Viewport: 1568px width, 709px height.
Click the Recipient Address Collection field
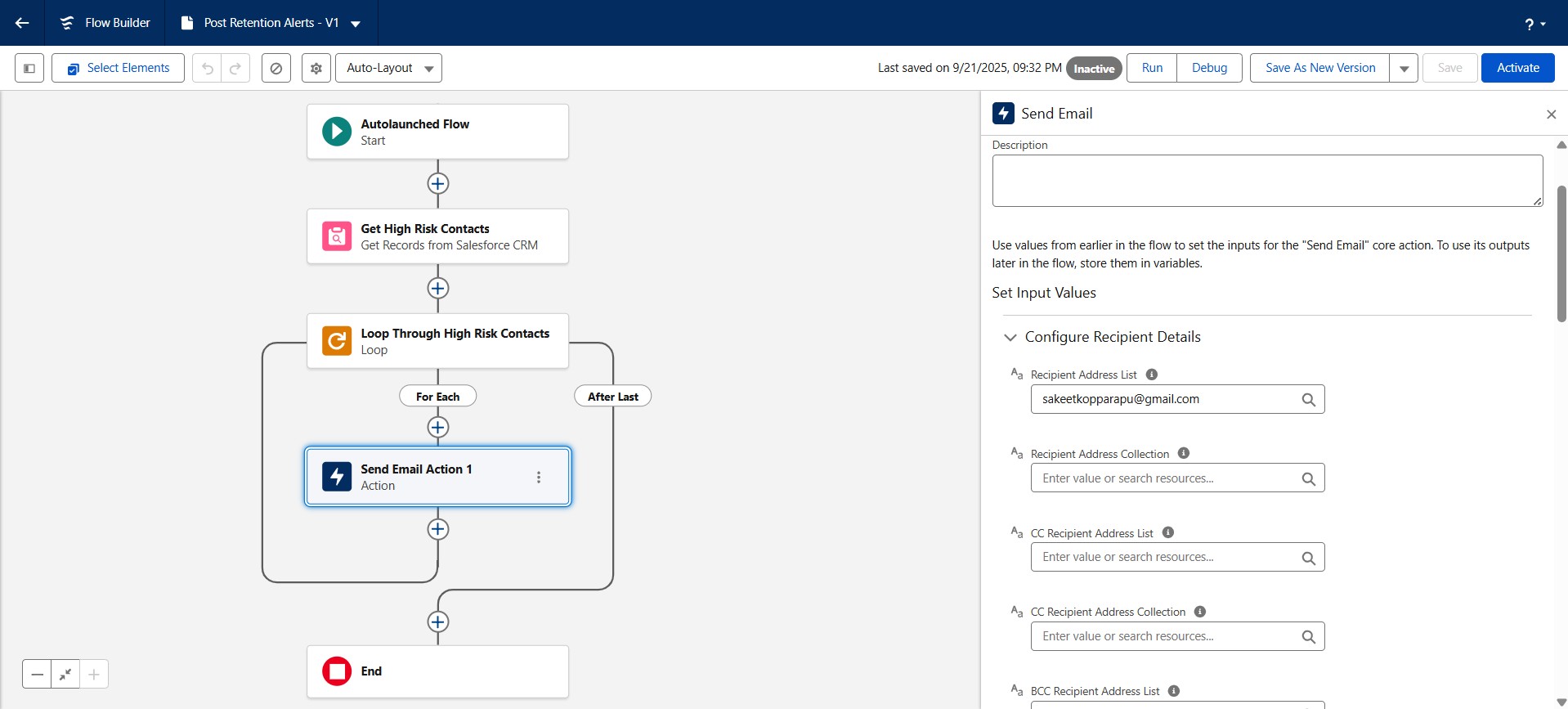tap(1177, 478)
